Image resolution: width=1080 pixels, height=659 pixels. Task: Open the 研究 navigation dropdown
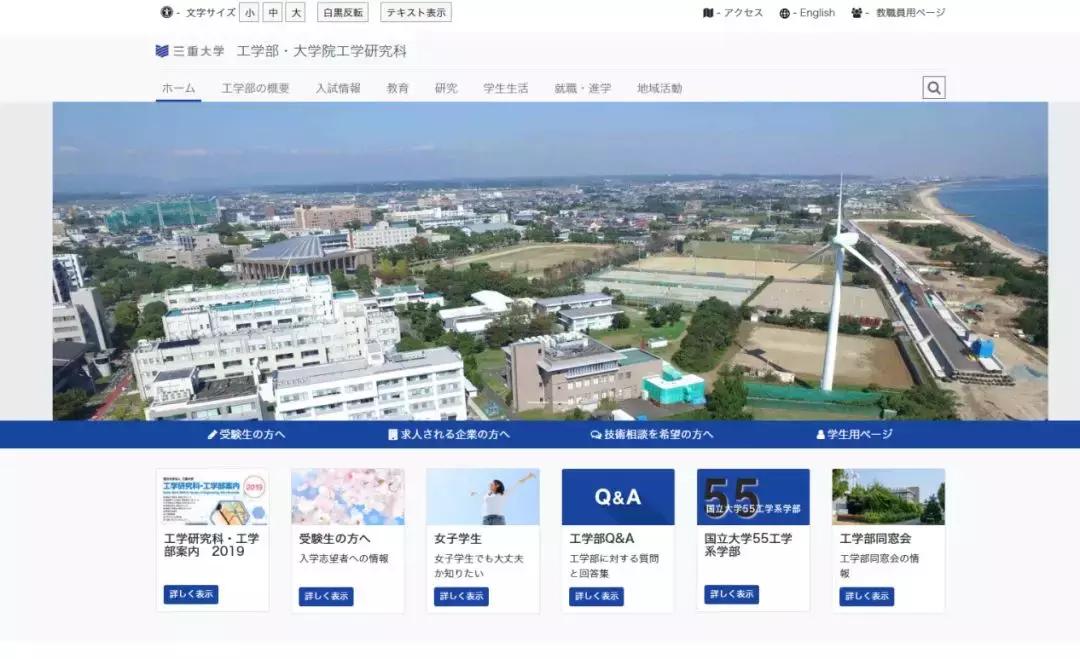pyautogui.click(x=445, y=88)
